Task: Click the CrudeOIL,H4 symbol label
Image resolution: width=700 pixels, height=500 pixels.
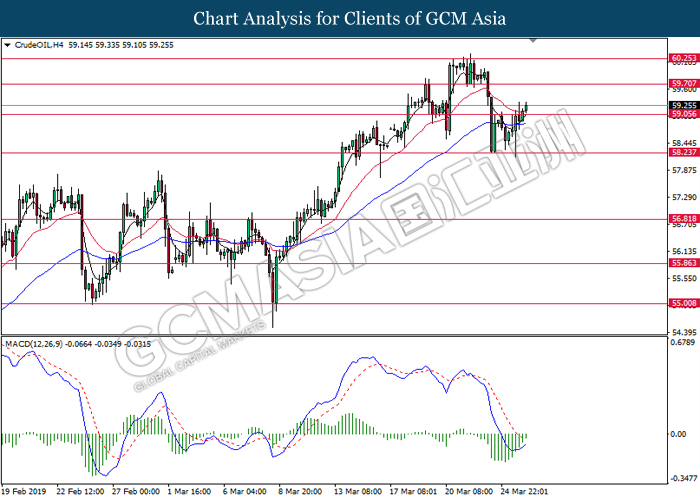Action: point(39,45)
